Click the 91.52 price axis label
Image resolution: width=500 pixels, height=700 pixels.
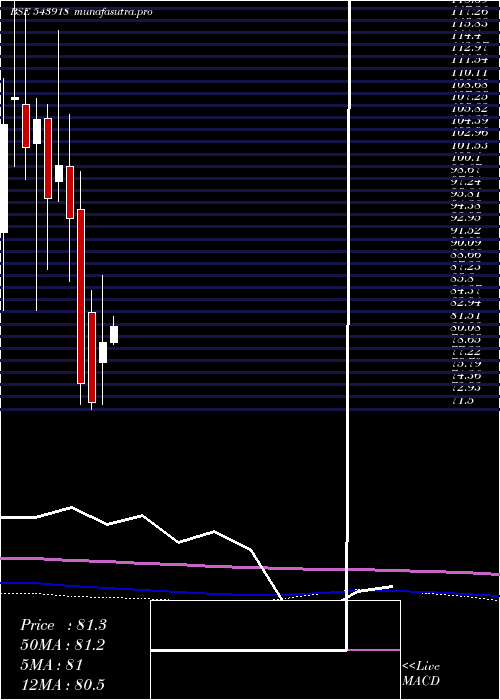click(467, 230)
